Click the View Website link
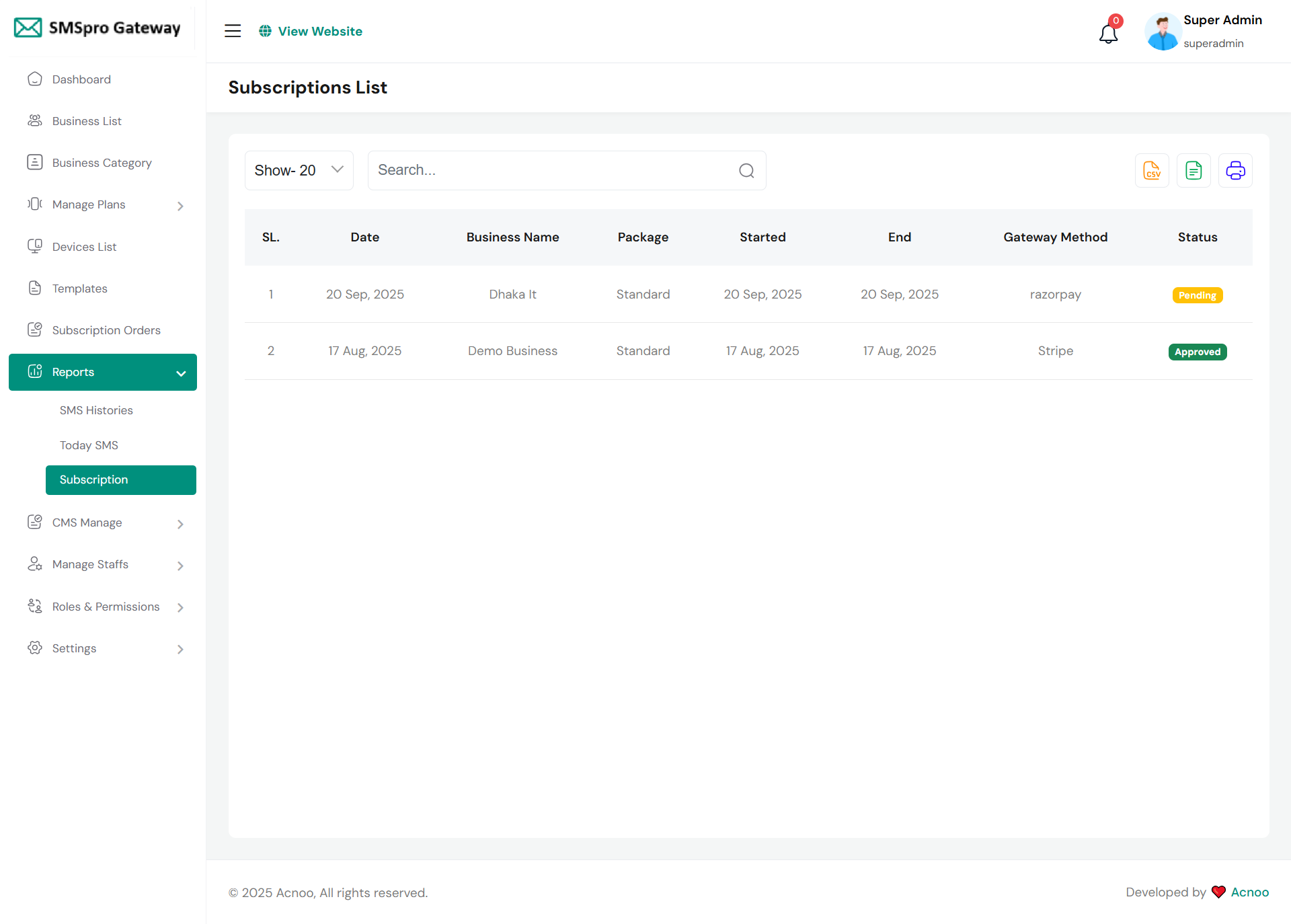The width and height of the screenshot is (1291, 924). pos(319,31)
